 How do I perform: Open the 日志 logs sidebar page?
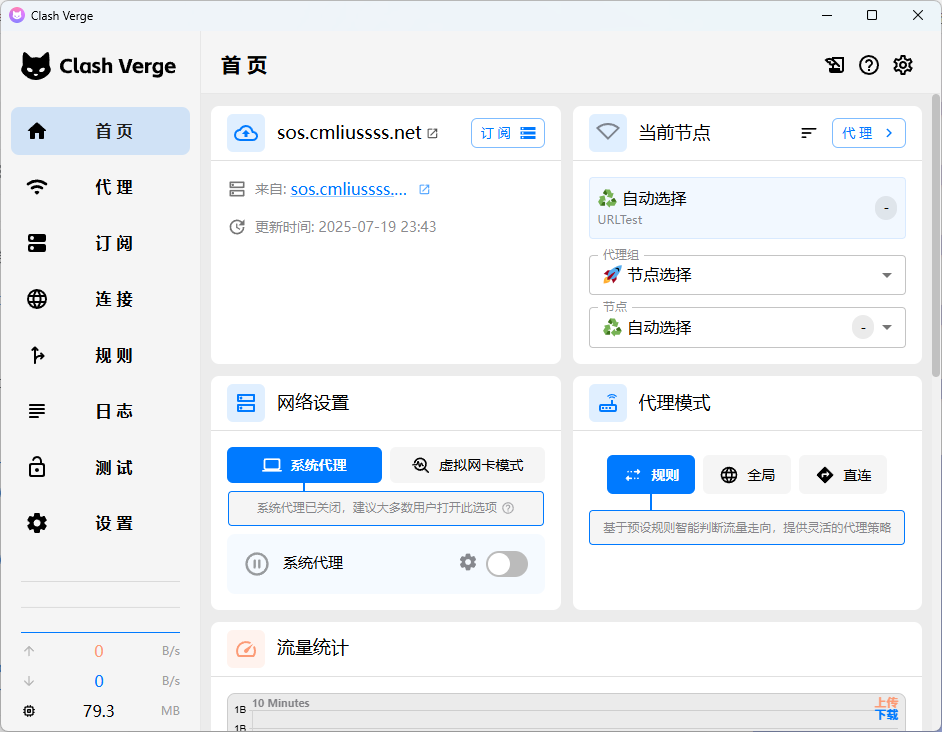pos(100,411)
